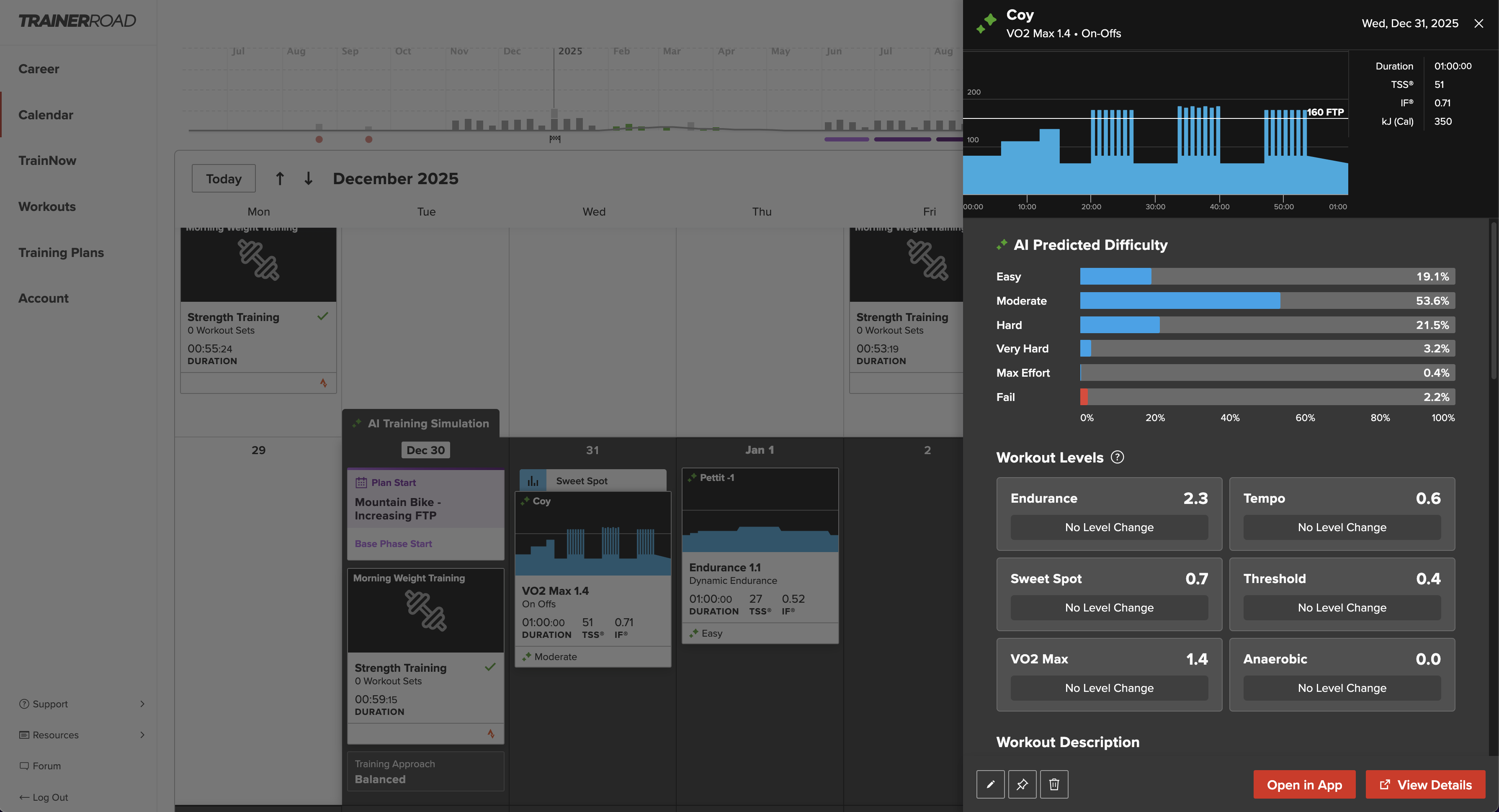Click the sparkle icon in AI Training Simulation tab
Image resolution: width=1499 pixels, height=812 pixels.
tap(357, 424)
